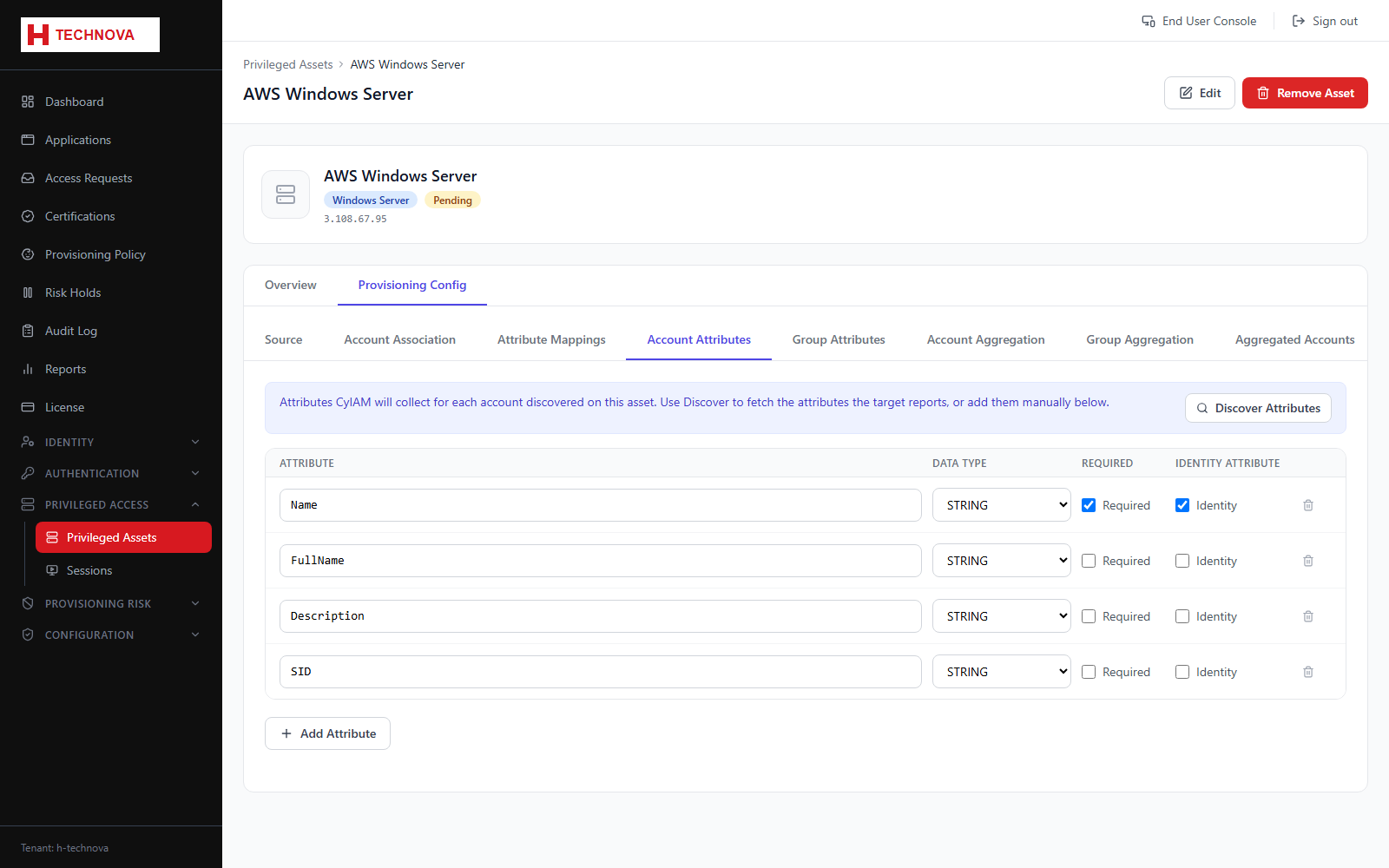Uncheck Identity for the Name attribute

point(1182,505)
